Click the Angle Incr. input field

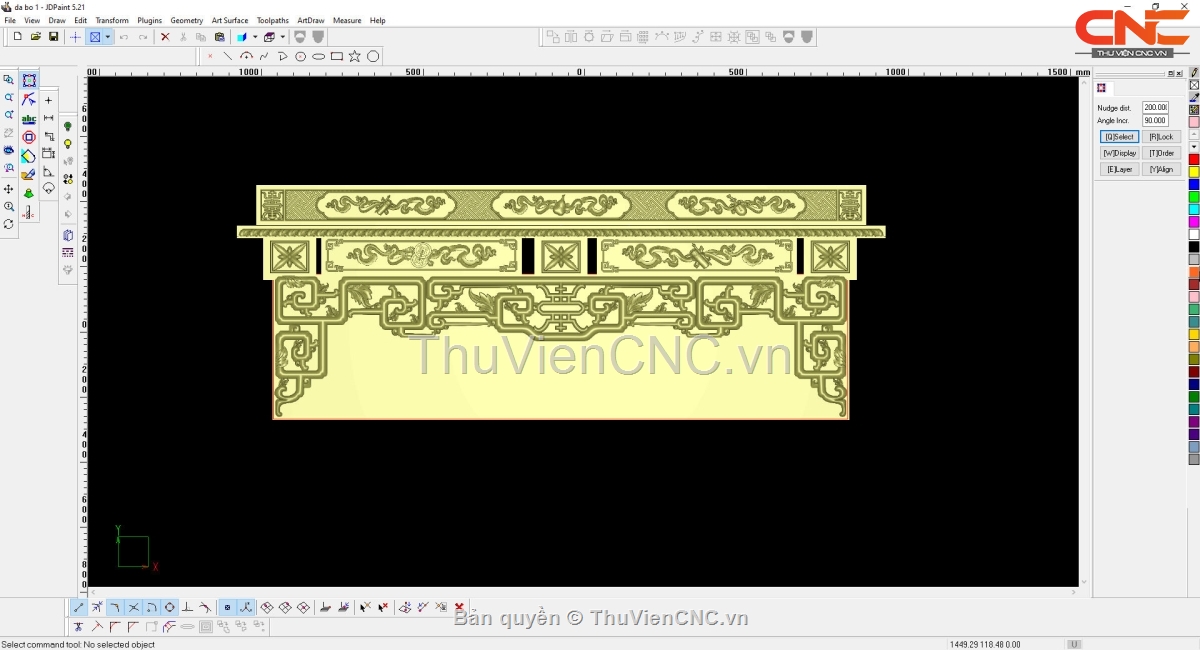pyautogui.click(x=1156, y=120)
